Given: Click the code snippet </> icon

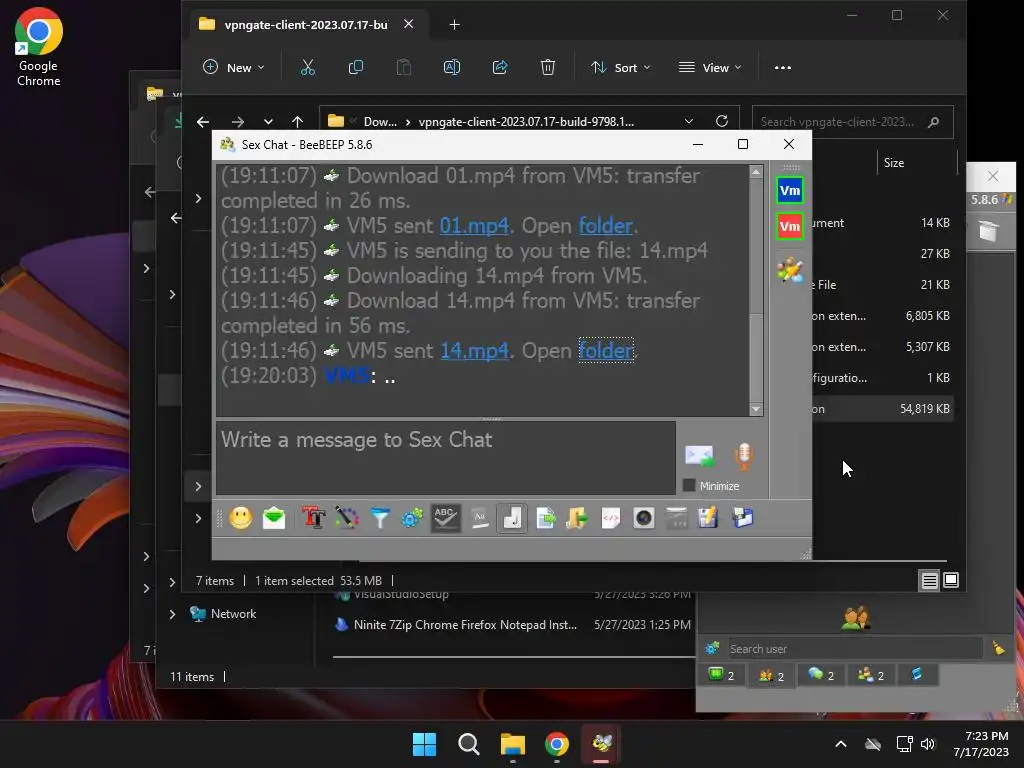Looking at the screenshot, I should (x=611, y=519).
